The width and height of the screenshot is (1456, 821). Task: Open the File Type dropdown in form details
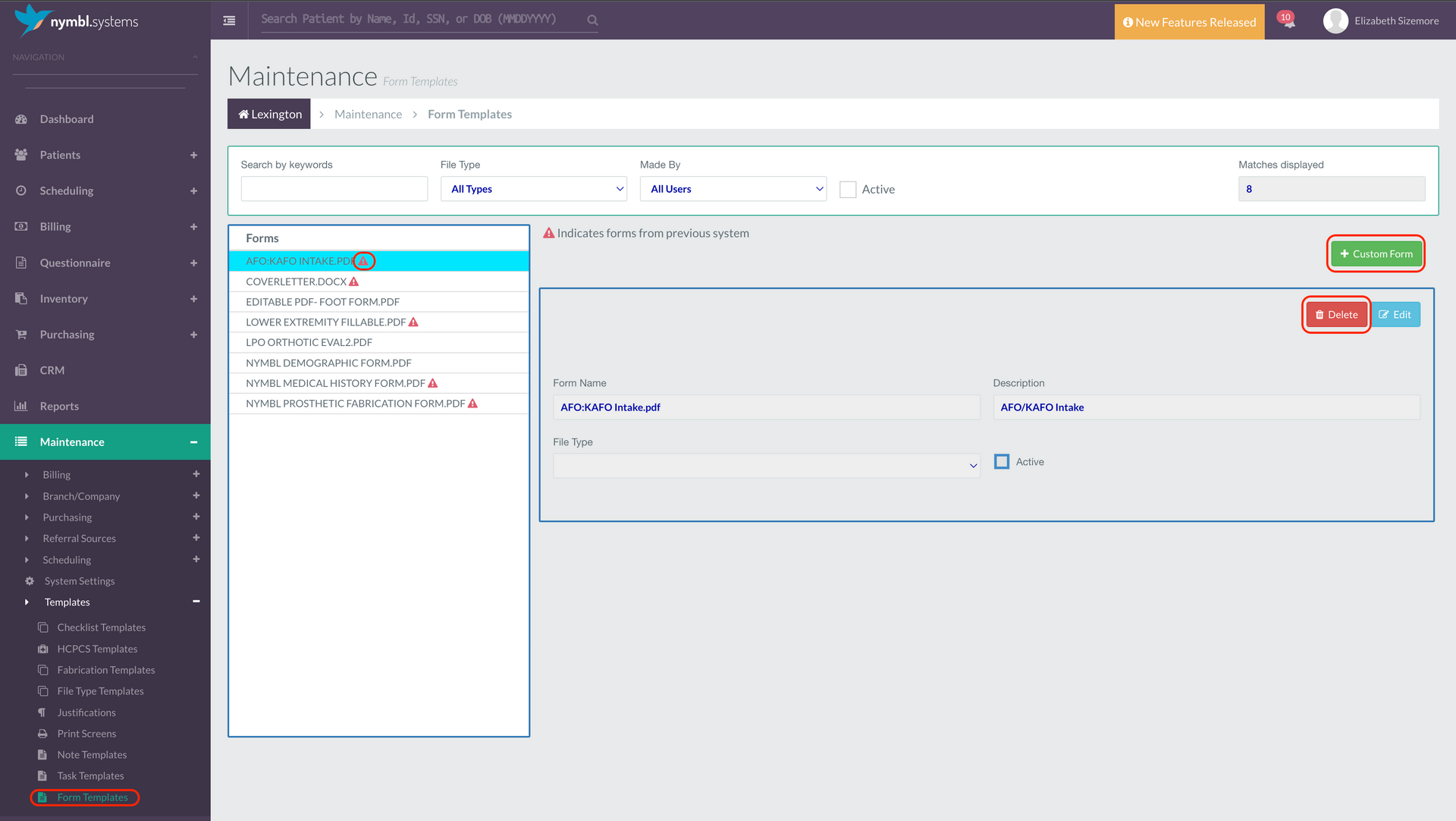(767, 466)
